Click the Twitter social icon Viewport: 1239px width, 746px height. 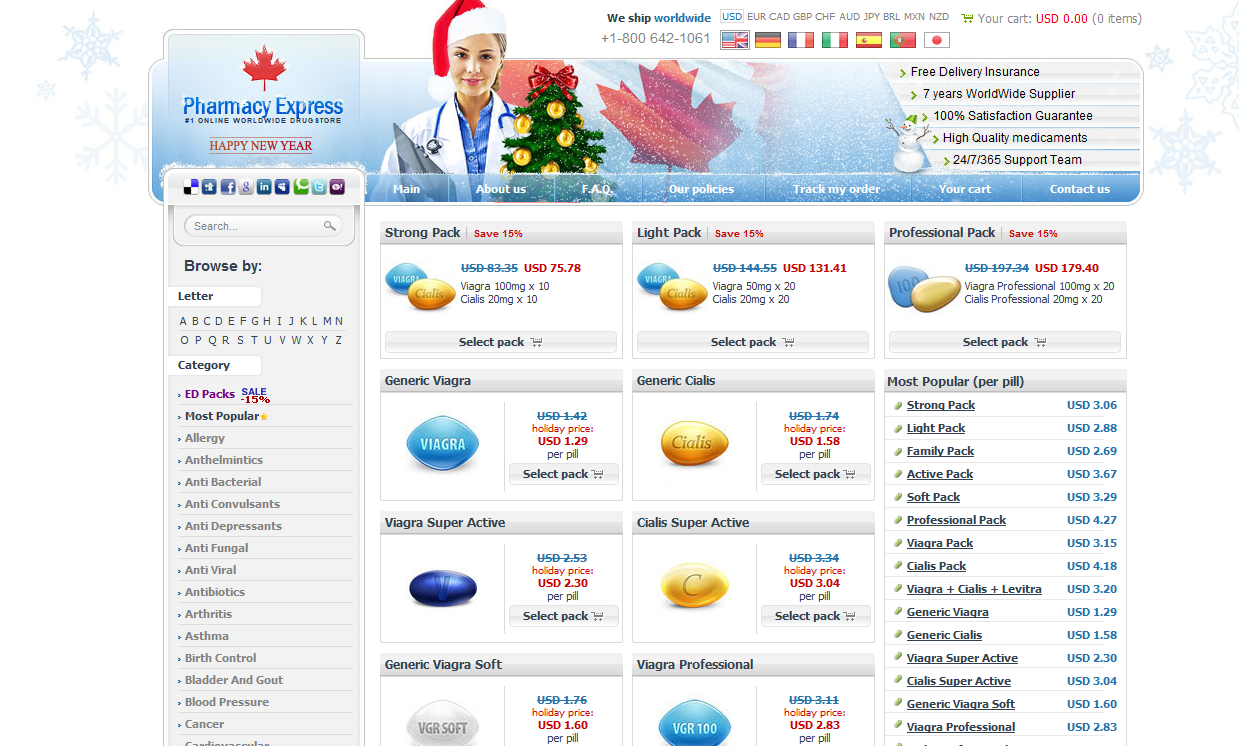click(x=319, y=186)
